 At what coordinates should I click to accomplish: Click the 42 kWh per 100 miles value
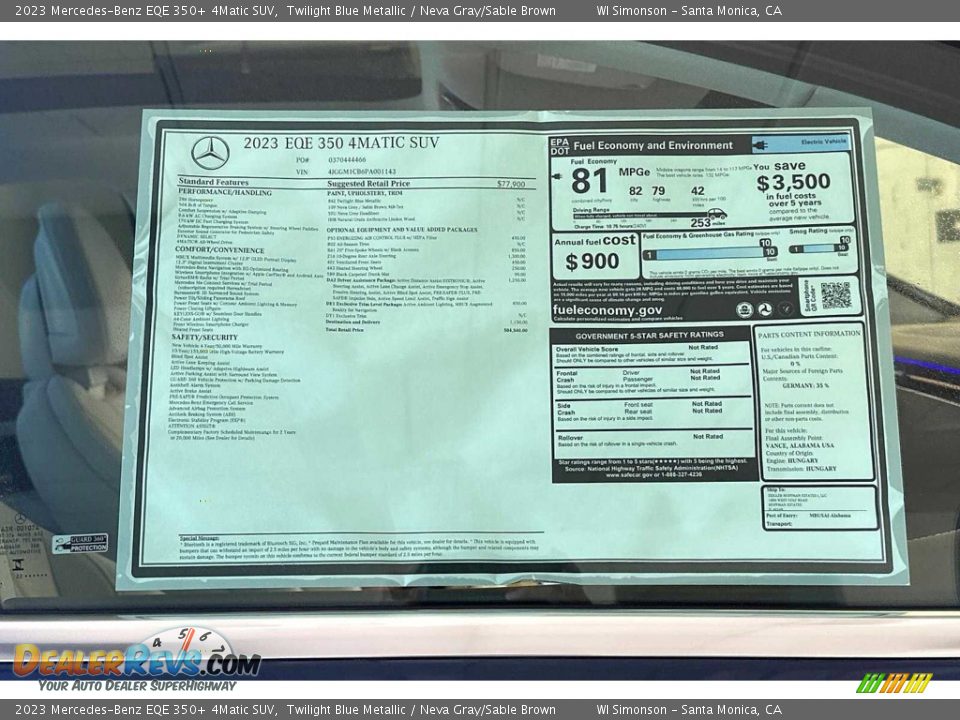(697, 191)
